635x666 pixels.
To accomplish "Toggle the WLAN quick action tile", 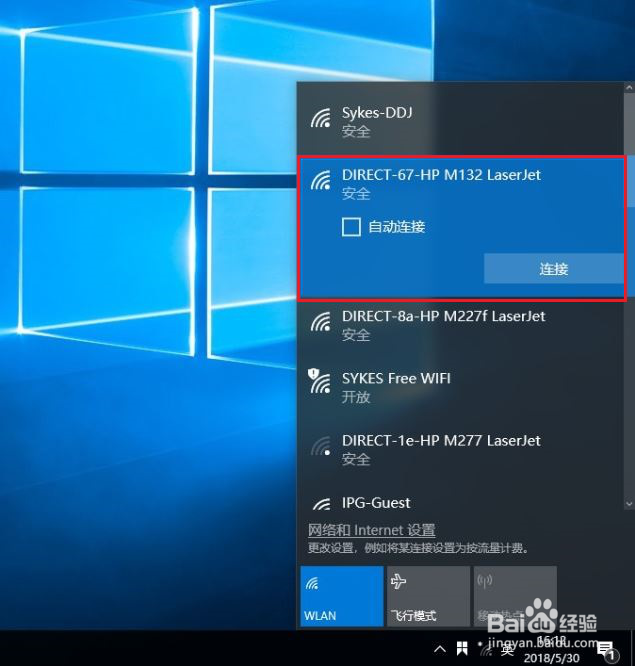I will click(342, 596).
